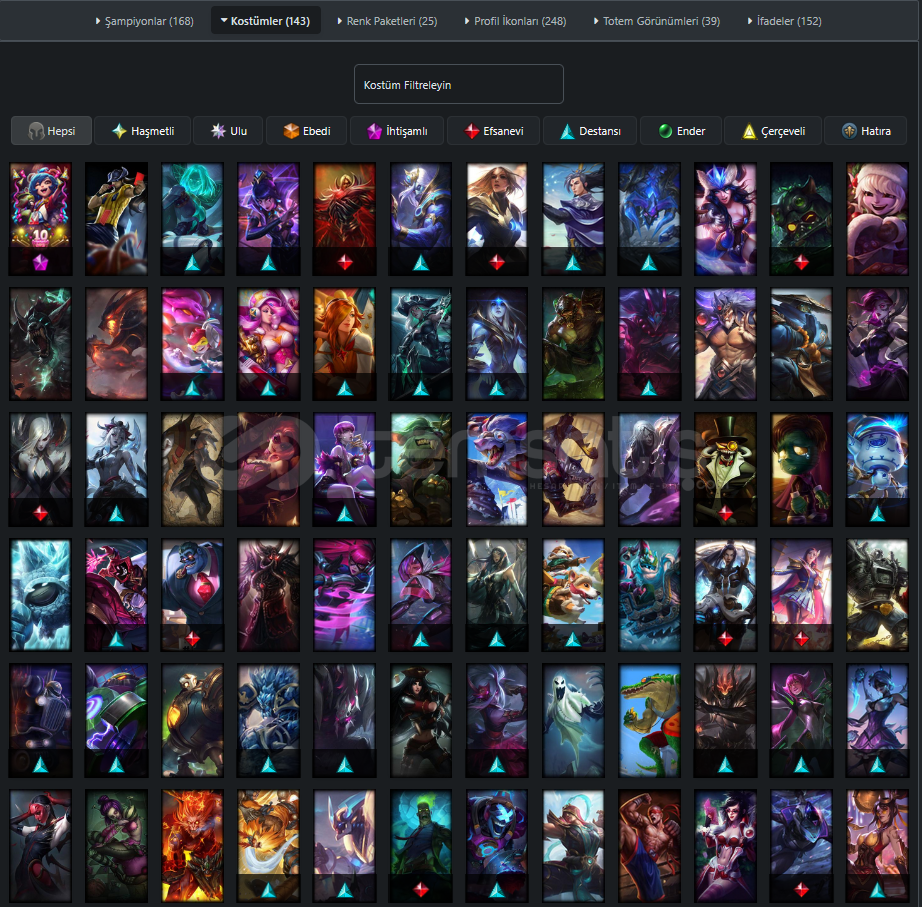Select the dark robot with orange glowing core
The width and height of the screenshot is (922, 907).
[x=193, y=721]
